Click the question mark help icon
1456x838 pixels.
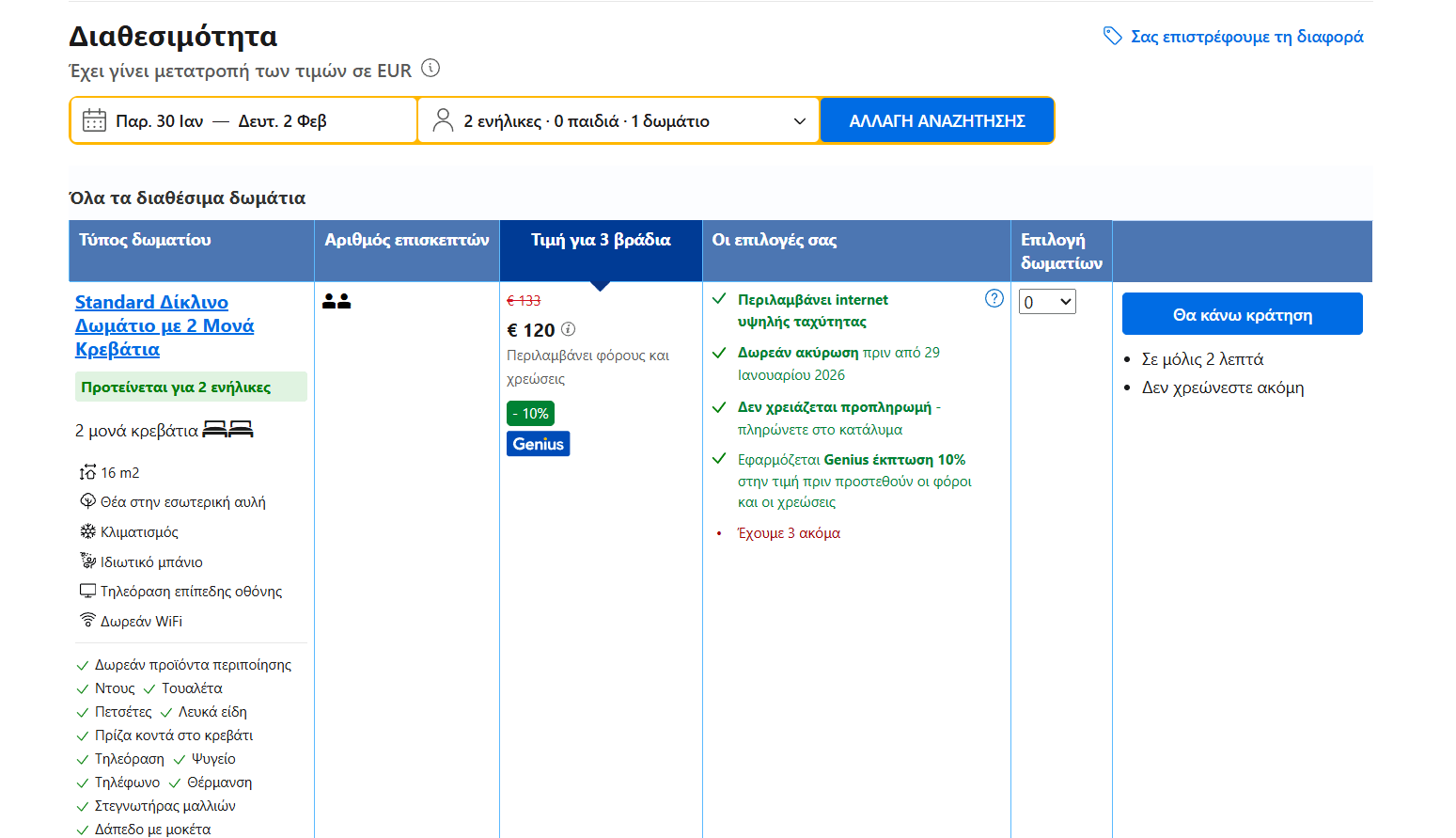[994, 299]
